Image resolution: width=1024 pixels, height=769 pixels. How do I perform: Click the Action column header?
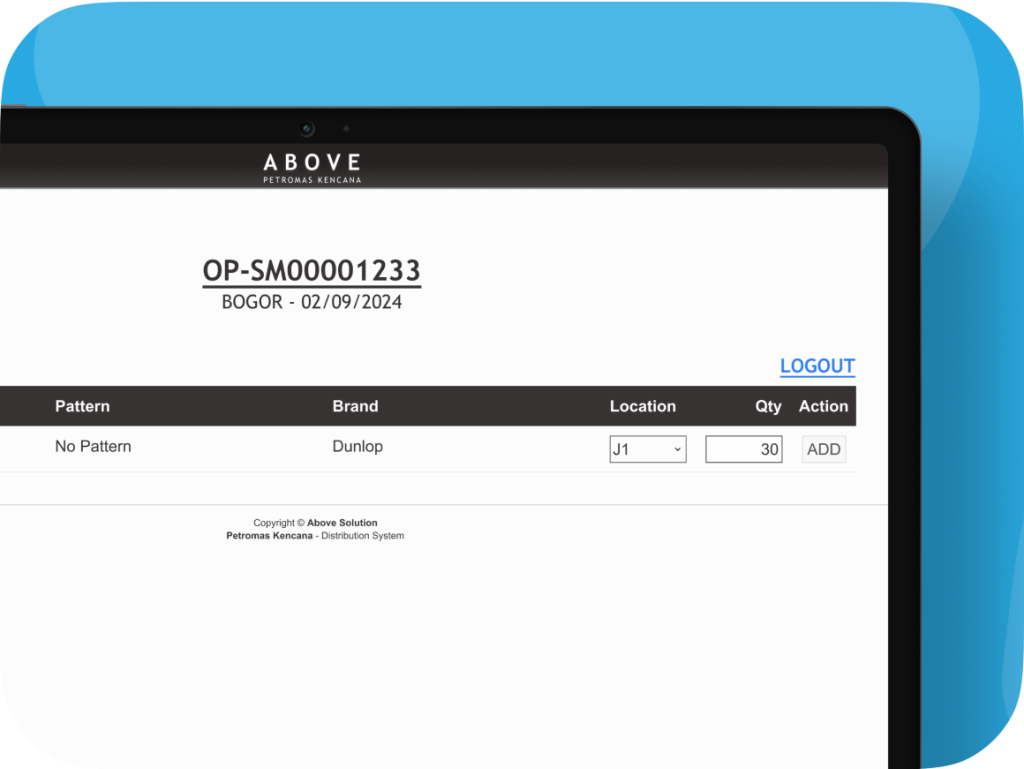coord(824,406)
